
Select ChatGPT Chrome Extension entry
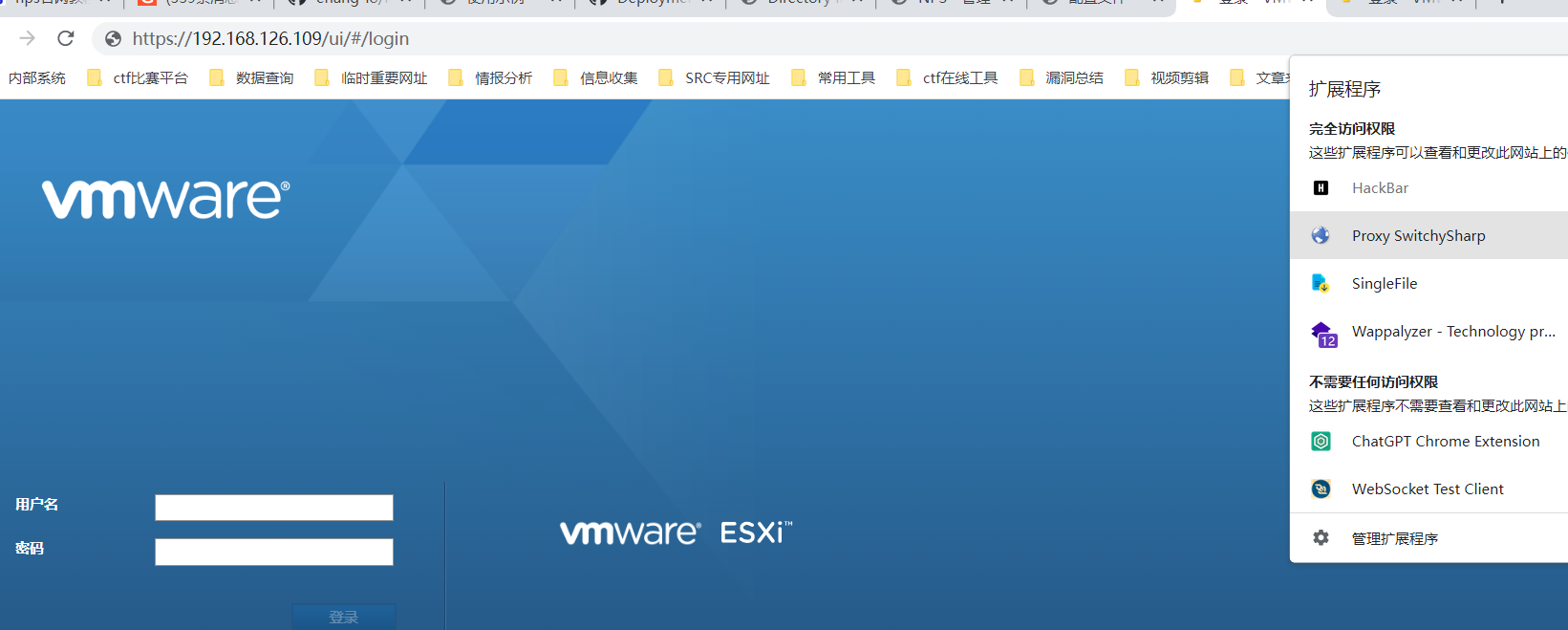point(1428,441)
